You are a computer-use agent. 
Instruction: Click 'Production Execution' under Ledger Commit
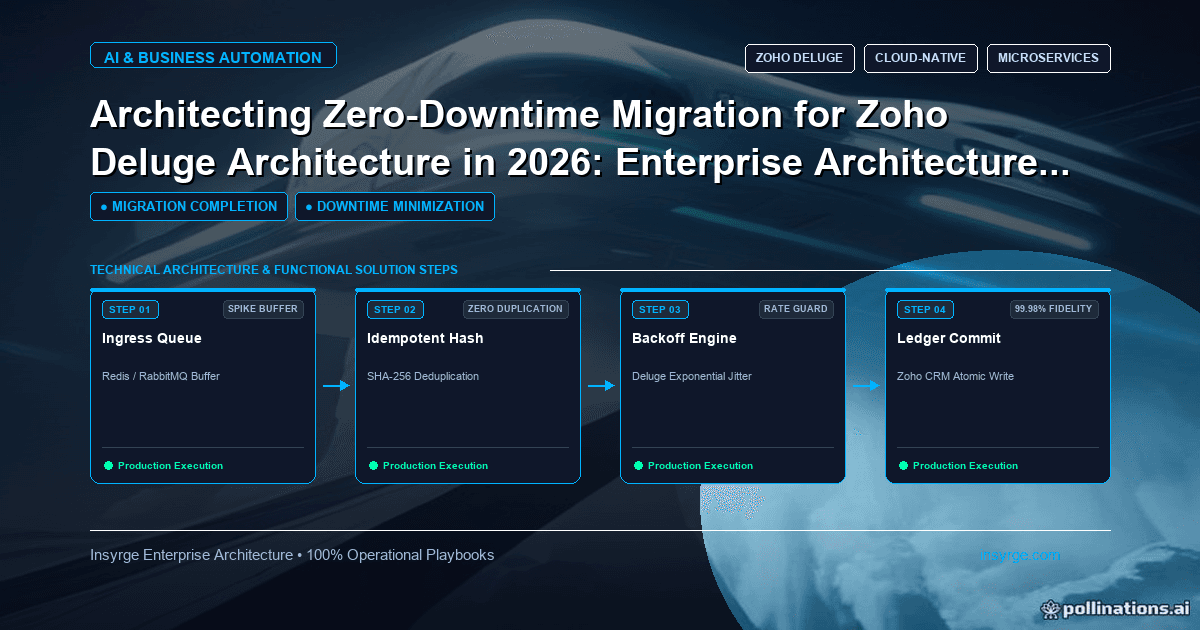(x=965, y=466)
